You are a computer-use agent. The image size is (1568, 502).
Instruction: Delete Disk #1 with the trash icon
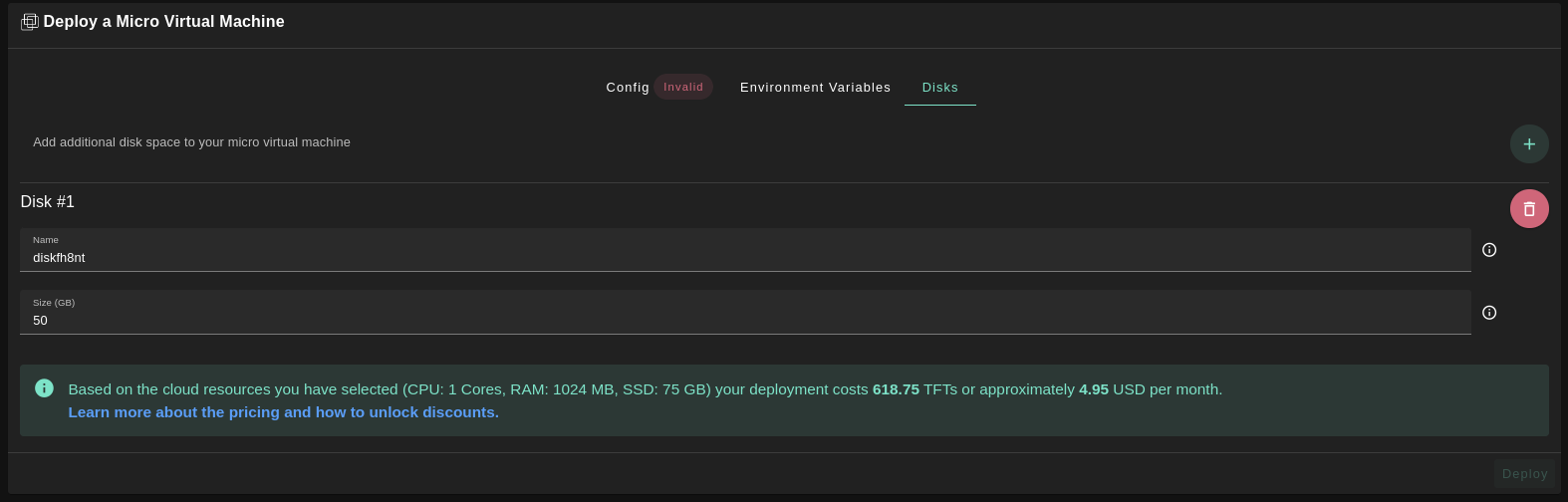pyautogui.click(x=1529, y=209)
